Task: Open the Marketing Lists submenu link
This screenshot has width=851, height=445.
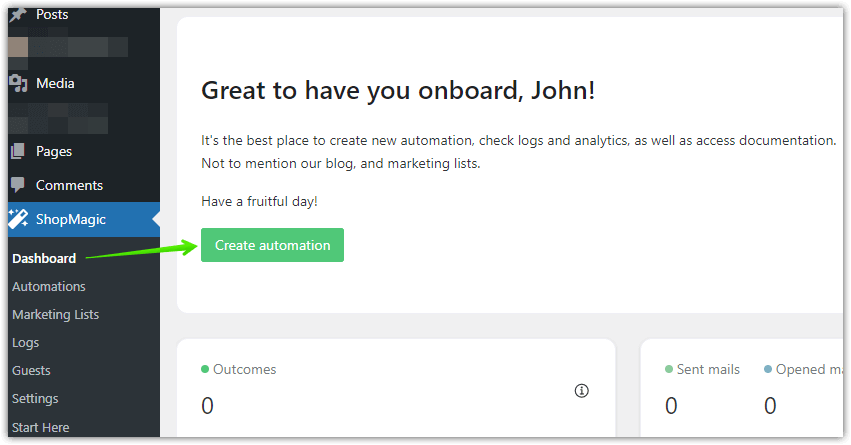Action: 55,315
